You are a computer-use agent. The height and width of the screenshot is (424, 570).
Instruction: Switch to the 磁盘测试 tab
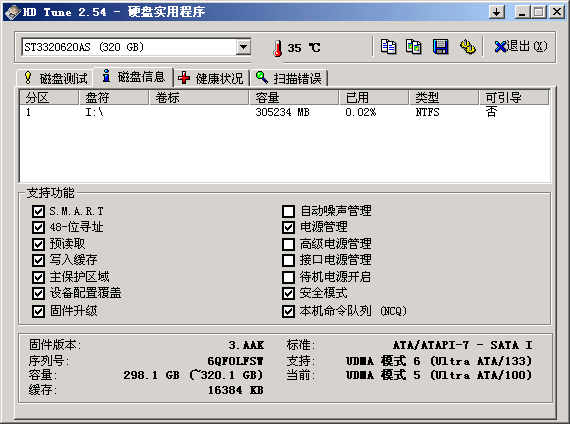55,78
